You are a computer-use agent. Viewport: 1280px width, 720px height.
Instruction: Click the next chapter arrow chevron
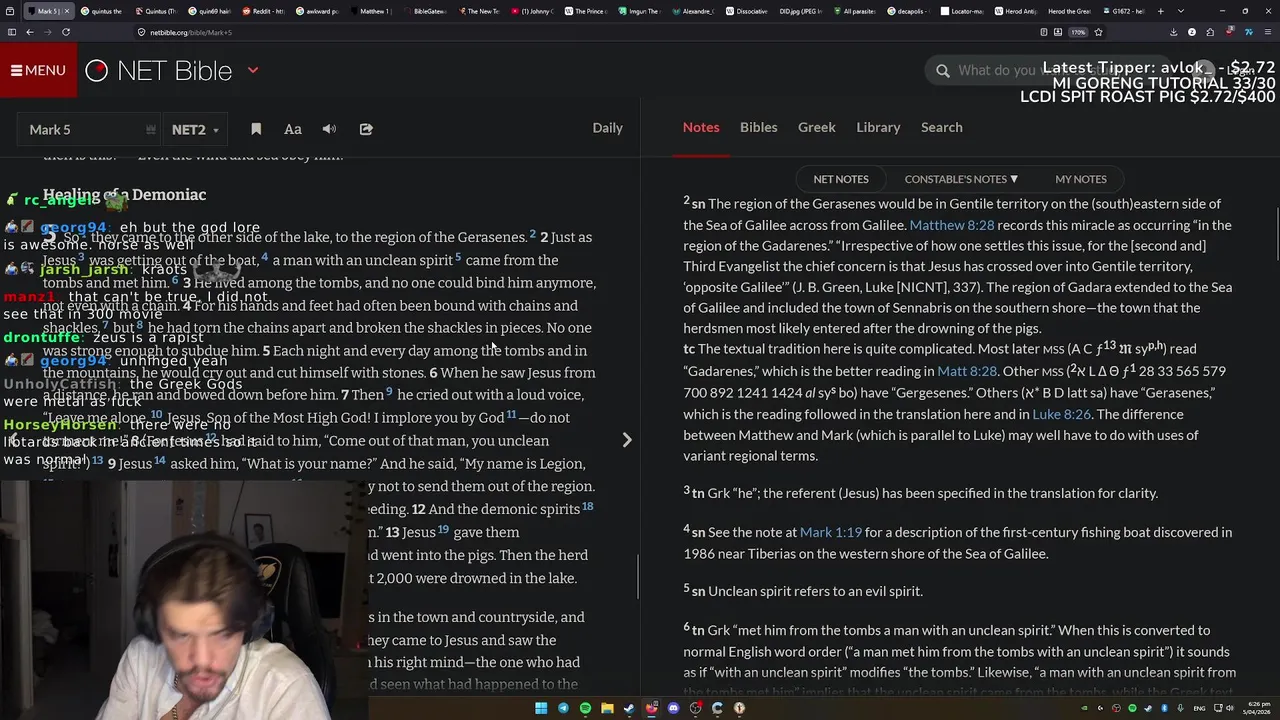pos(627,440)
